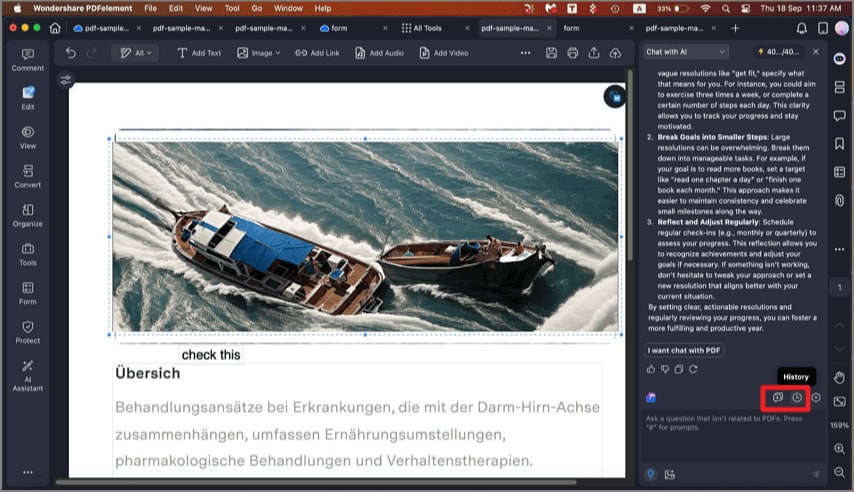Click Add Audio in toolbar
Viewport: 854px width, 492px height.
coord(380,53)
